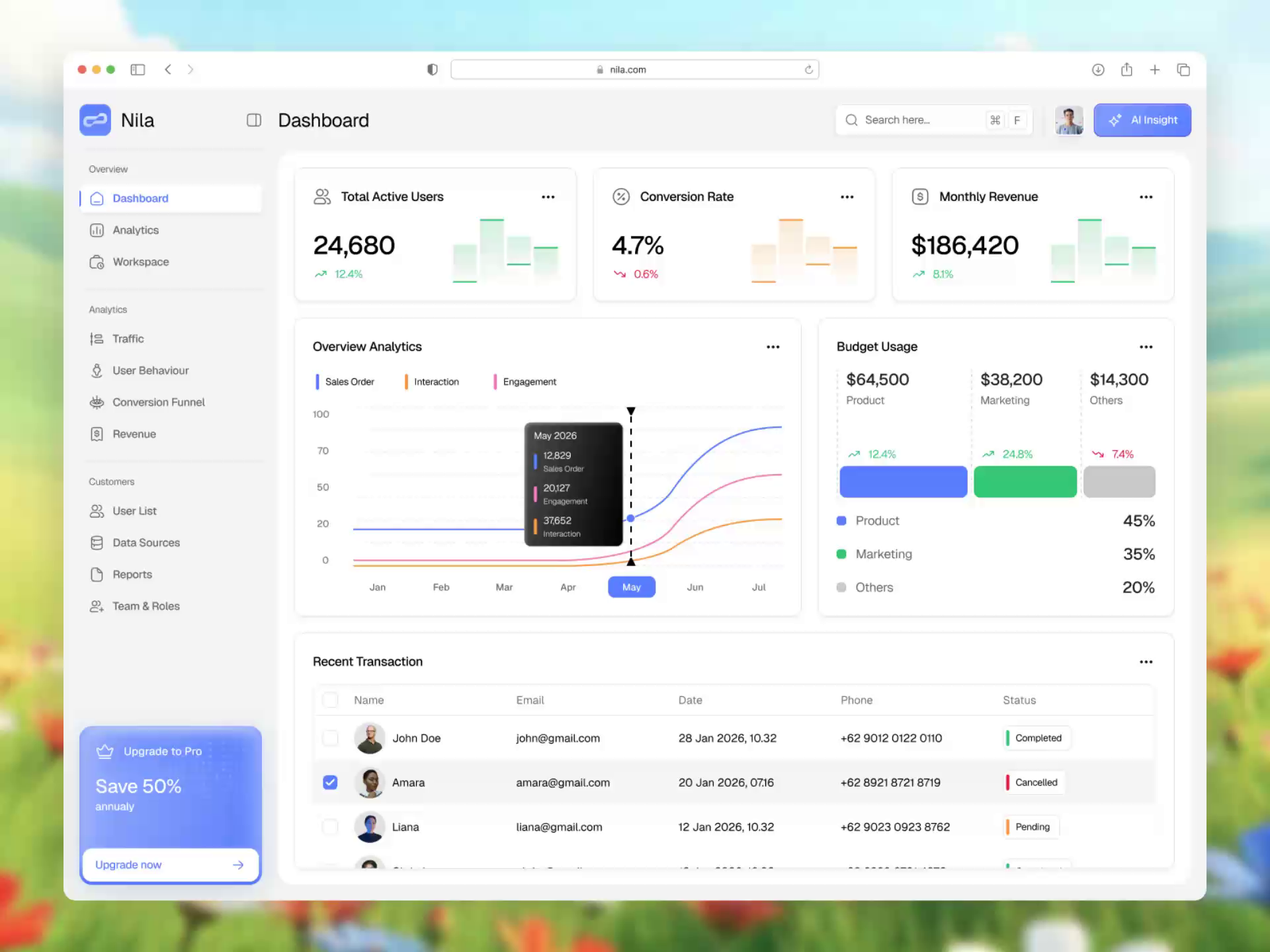The image size is (1270, 952).
Task: Click the Upgrade now button
Action: pyautogui.click(x=170, y=865)
